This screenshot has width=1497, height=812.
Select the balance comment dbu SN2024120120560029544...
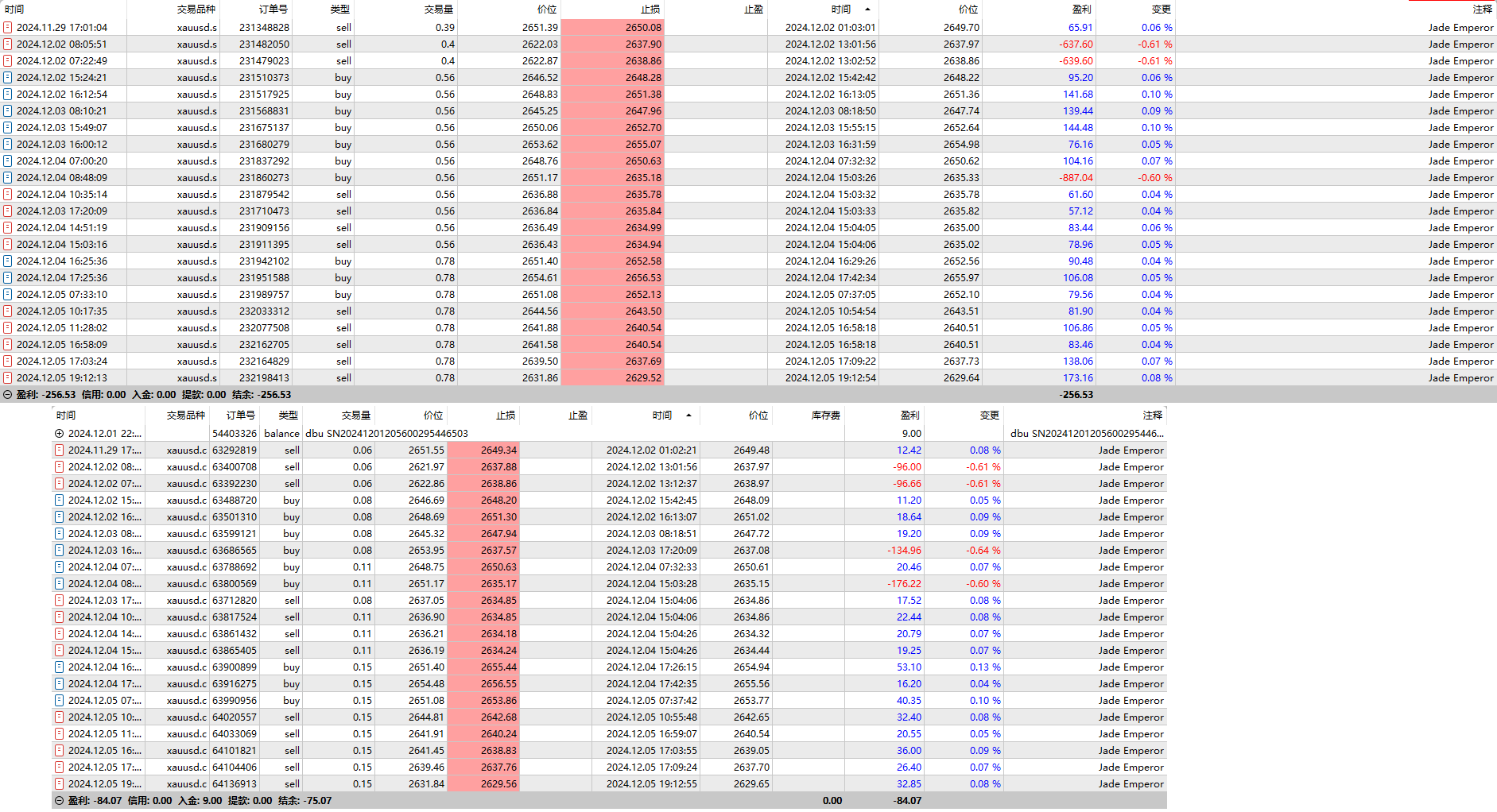click(1087, 433)
